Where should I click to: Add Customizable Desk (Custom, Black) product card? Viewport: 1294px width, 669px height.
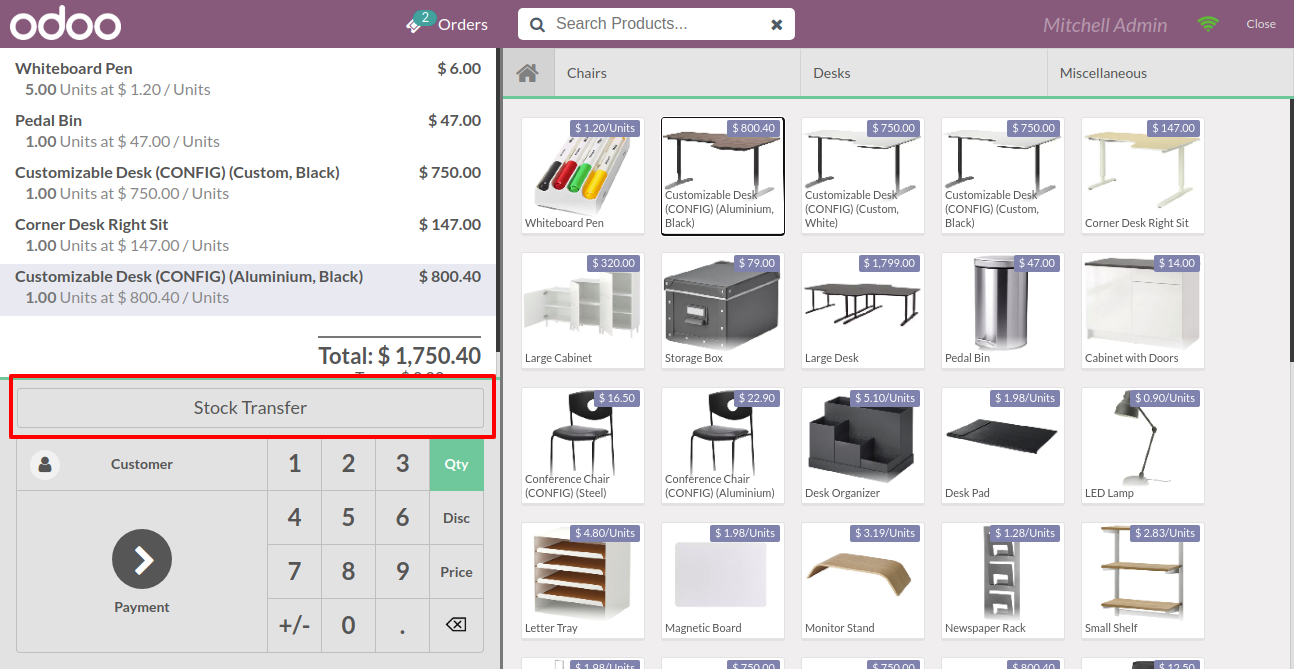pos(1003,176)
